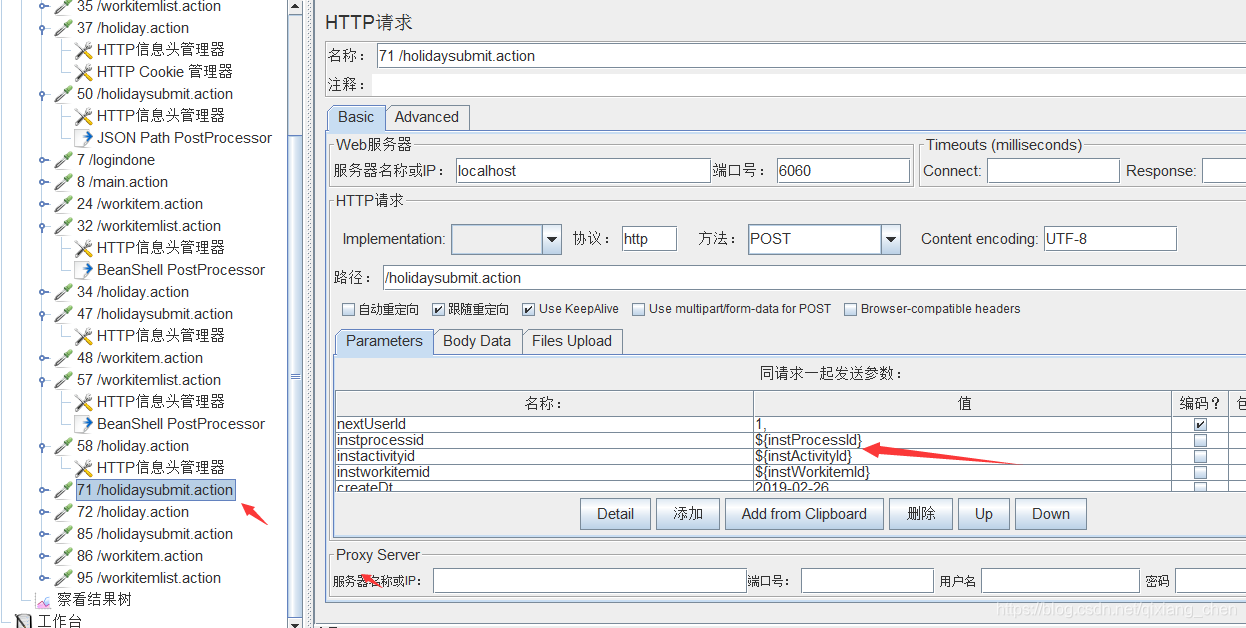This screenshot has height=628, width=1246.
Task: Collapse the 47 /holidaysubmit.action tree node
Action: pyautogui.click(x=43, y=314)
